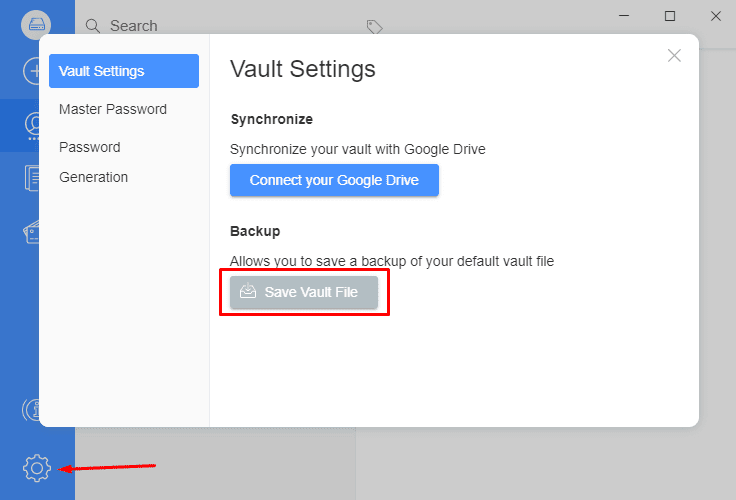This screenshot has height=500, width=736.
Task: Open the logins sidebar icon
Action: point(32,126)
